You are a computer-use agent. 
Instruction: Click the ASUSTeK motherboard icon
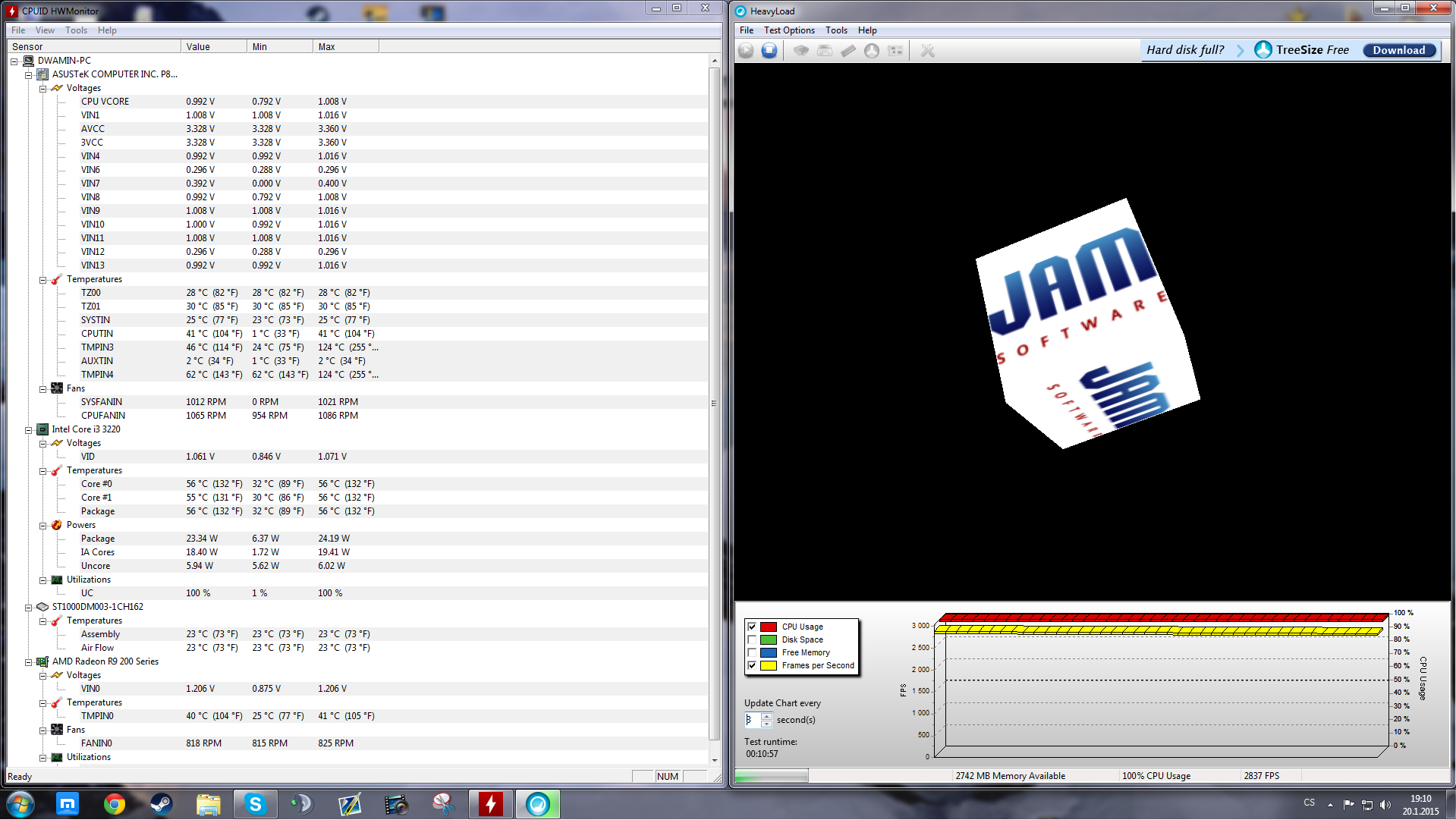(x=42, y=74)
